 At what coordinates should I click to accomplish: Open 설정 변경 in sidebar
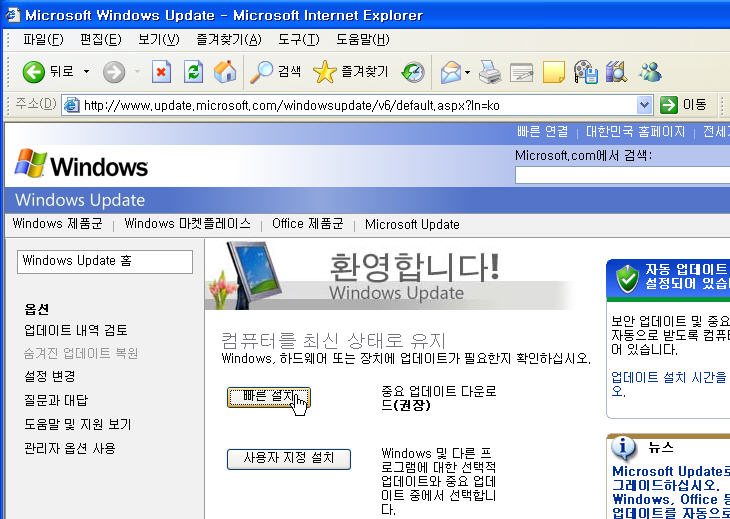coord(49,376)
